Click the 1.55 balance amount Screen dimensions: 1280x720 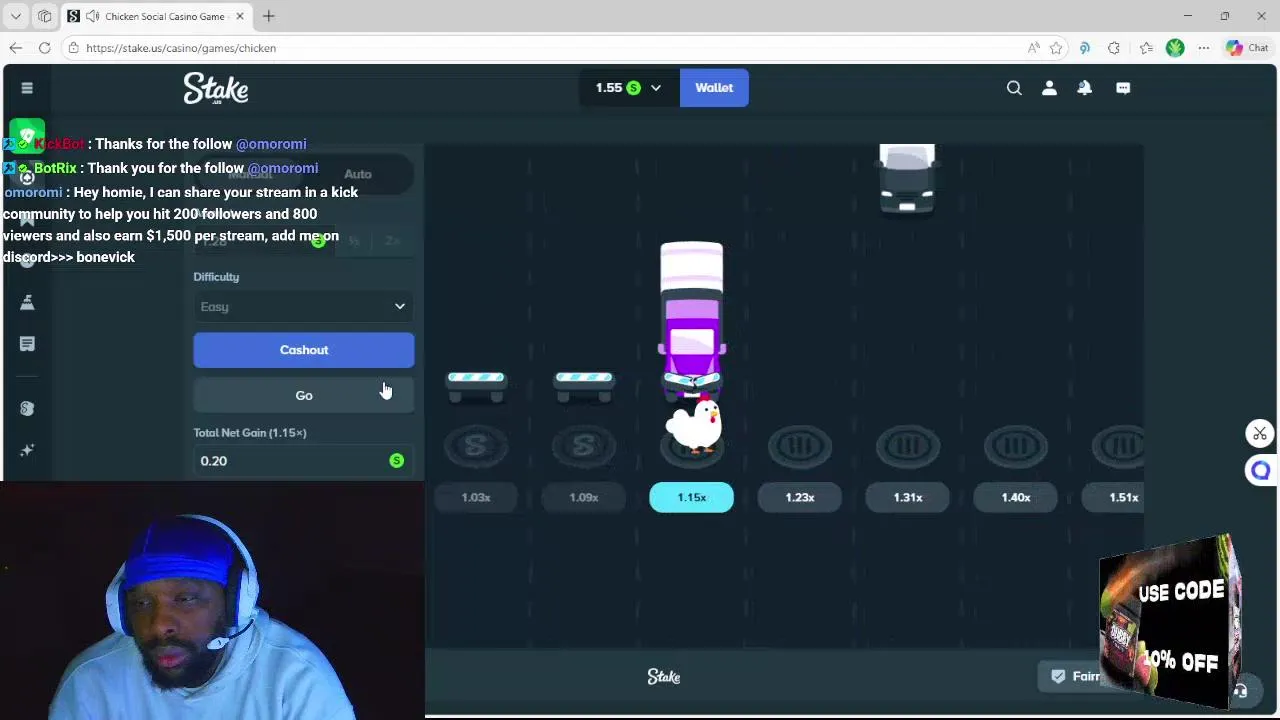[x=609, y=88]
